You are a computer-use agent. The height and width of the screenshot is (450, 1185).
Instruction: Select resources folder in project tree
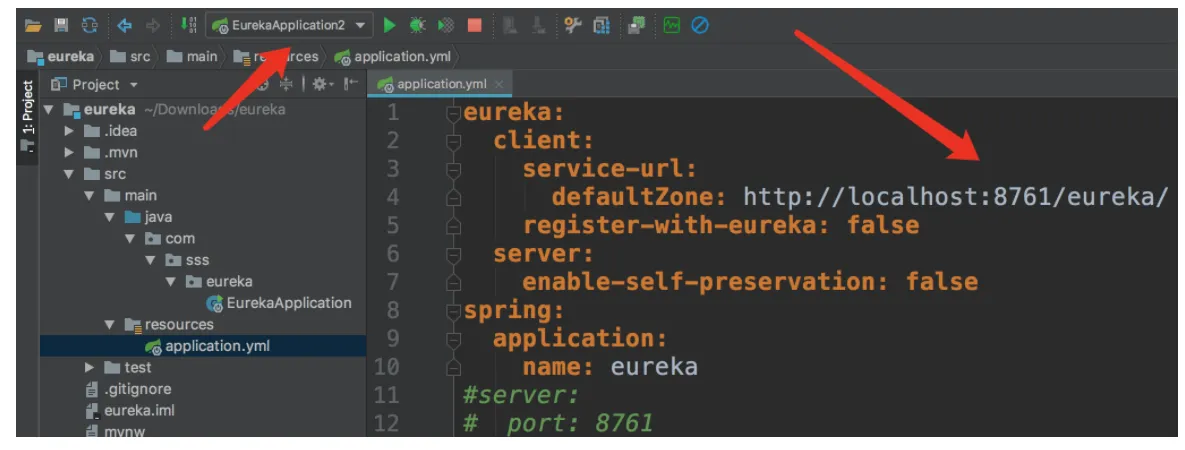coord(169,324)
